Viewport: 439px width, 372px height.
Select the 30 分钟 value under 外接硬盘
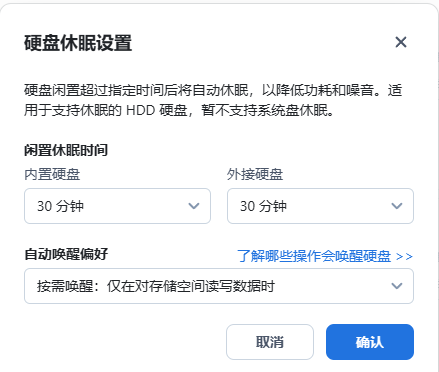coord(263,206)
